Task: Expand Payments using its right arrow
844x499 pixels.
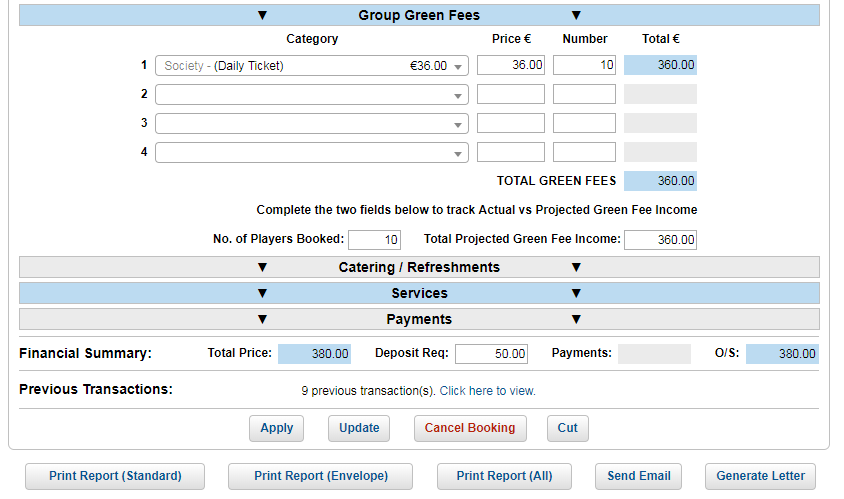Action: [x=576, y=319]
